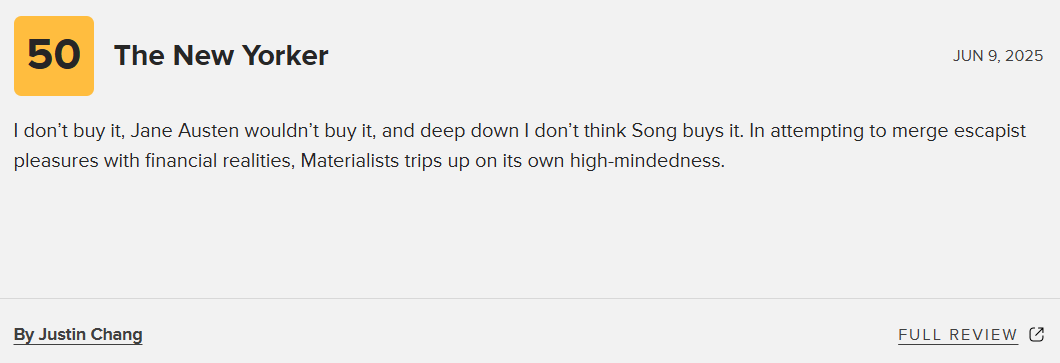The image size is (1060, 363).
Task: Open the By Justin Chang author link
Action: tap(78, 335)
